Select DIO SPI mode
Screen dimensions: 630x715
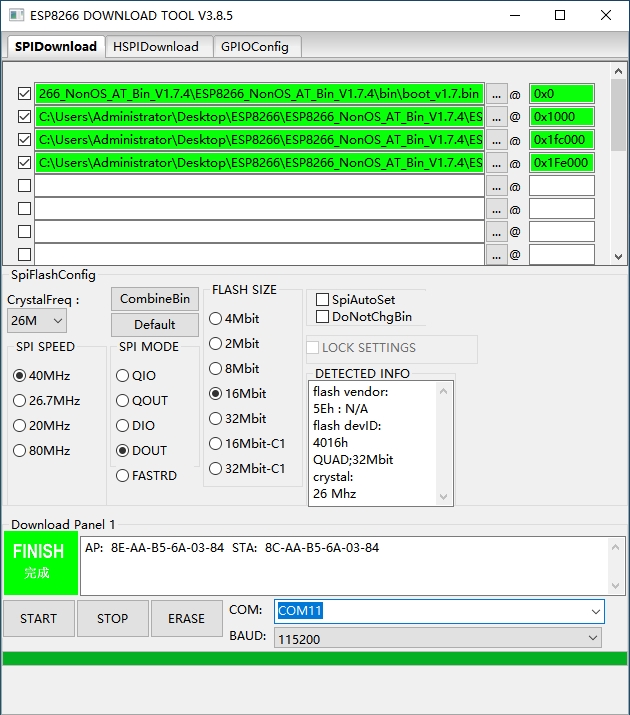point(122,425)
